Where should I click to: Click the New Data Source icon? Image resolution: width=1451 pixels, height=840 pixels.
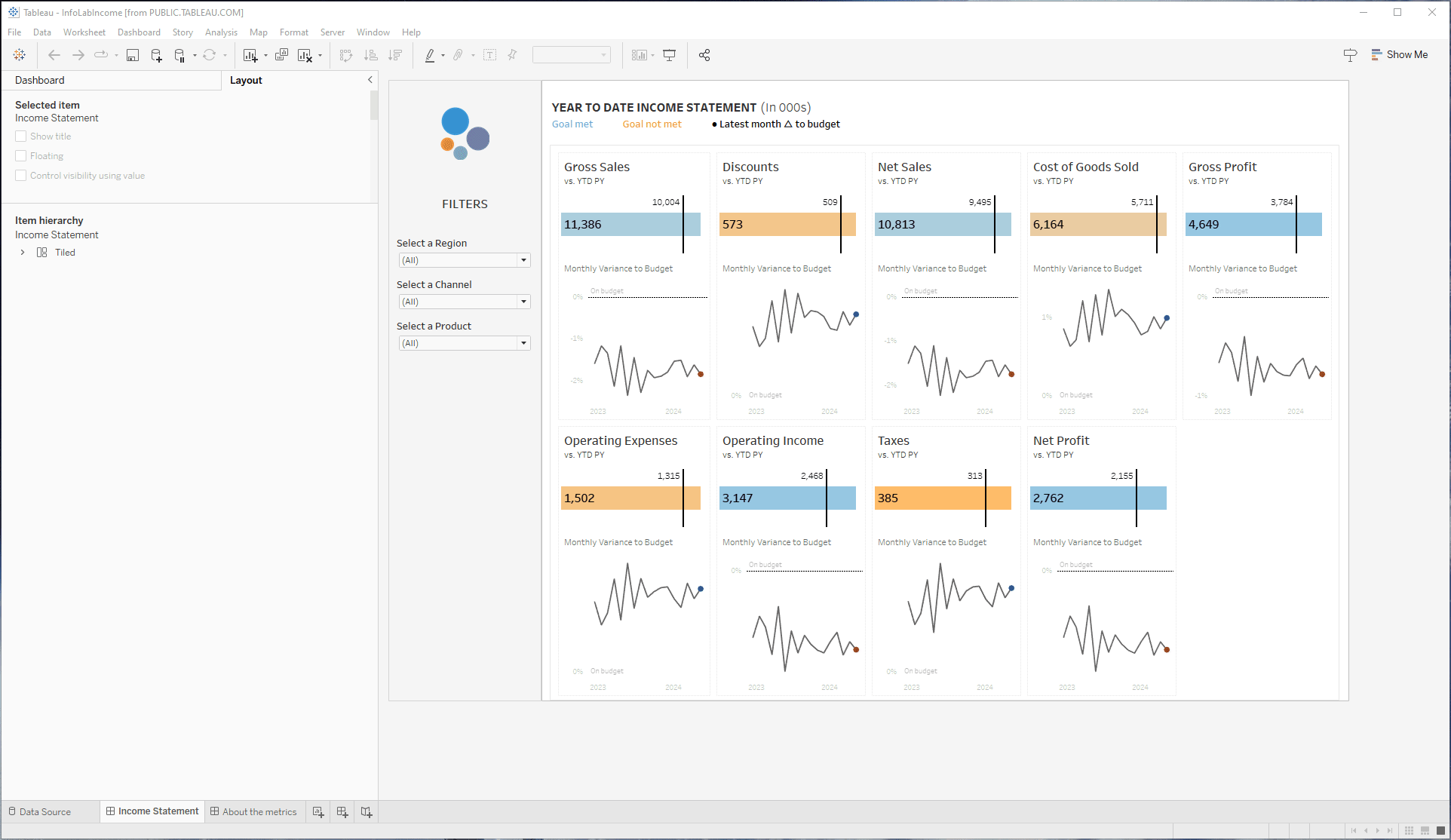(x=156, y=55)
